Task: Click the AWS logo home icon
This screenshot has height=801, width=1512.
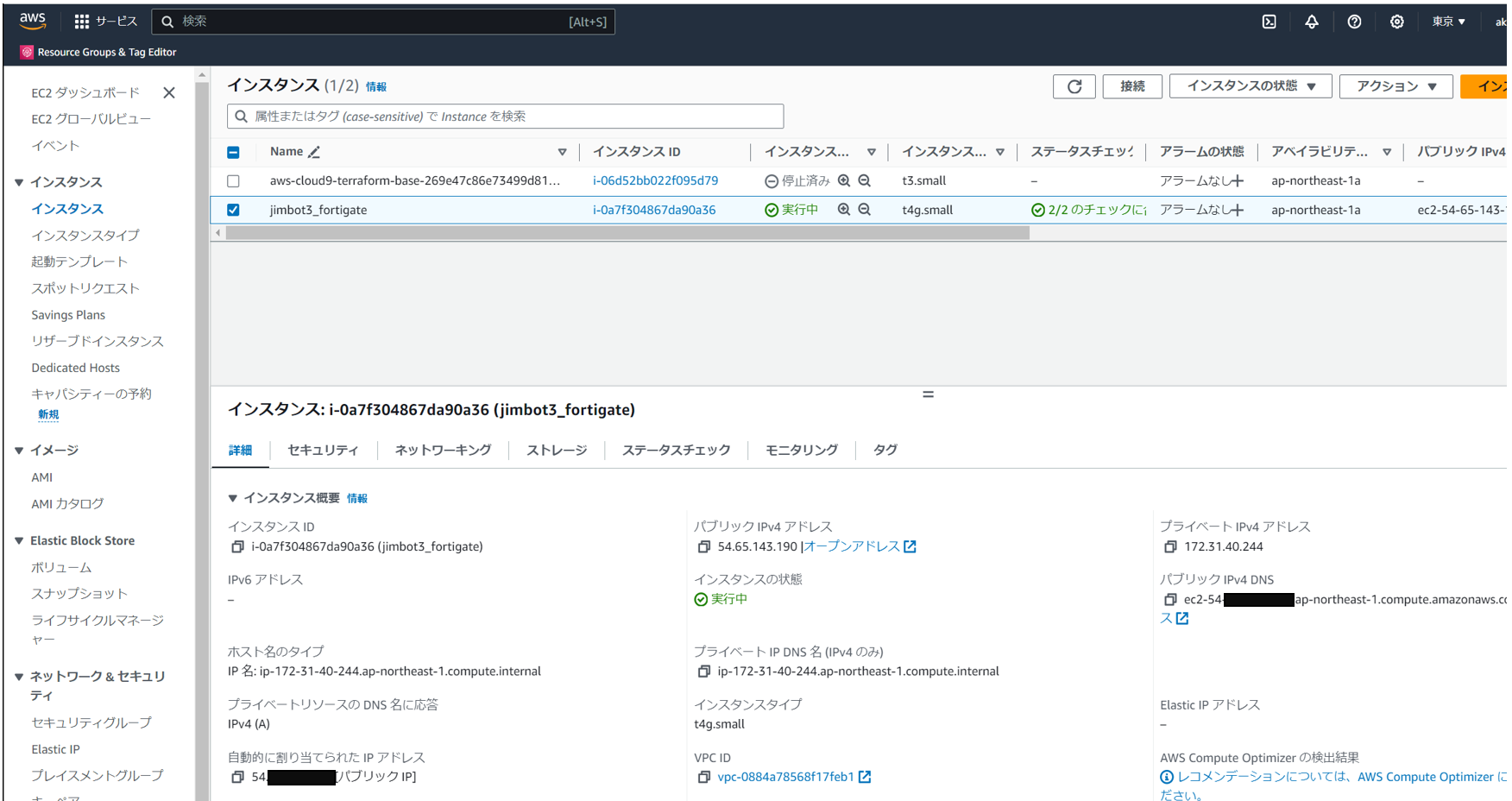Action: click(33, 21)
